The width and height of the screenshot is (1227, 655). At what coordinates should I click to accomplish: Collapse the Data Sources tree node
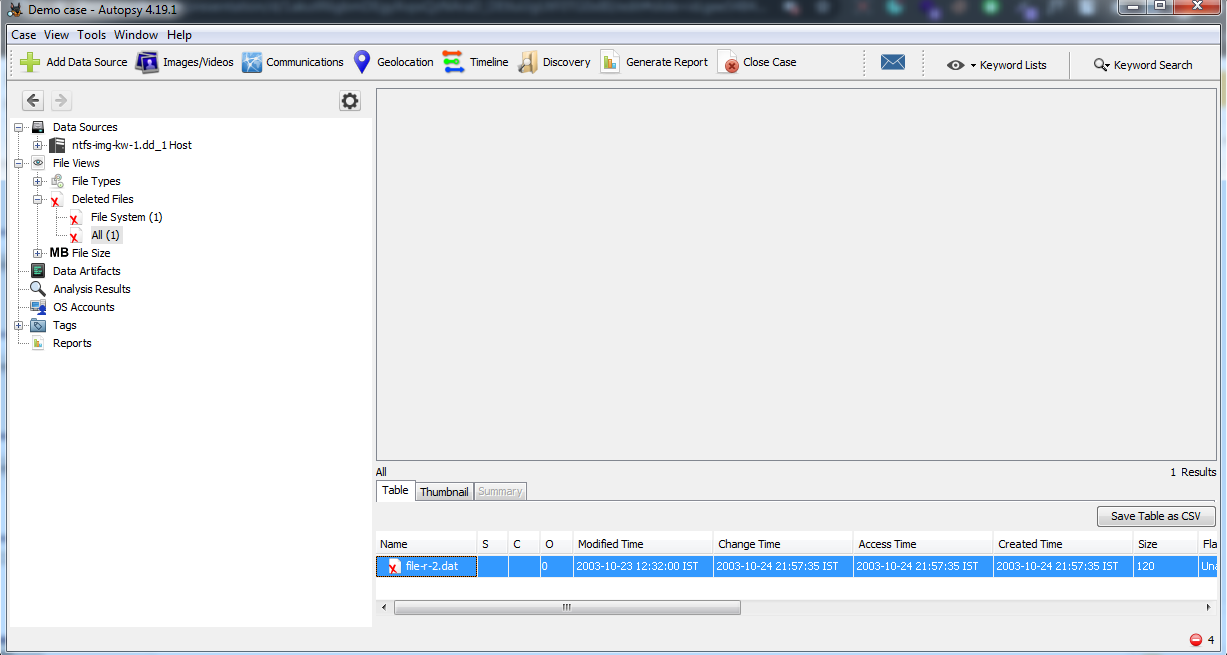[19, 127]
